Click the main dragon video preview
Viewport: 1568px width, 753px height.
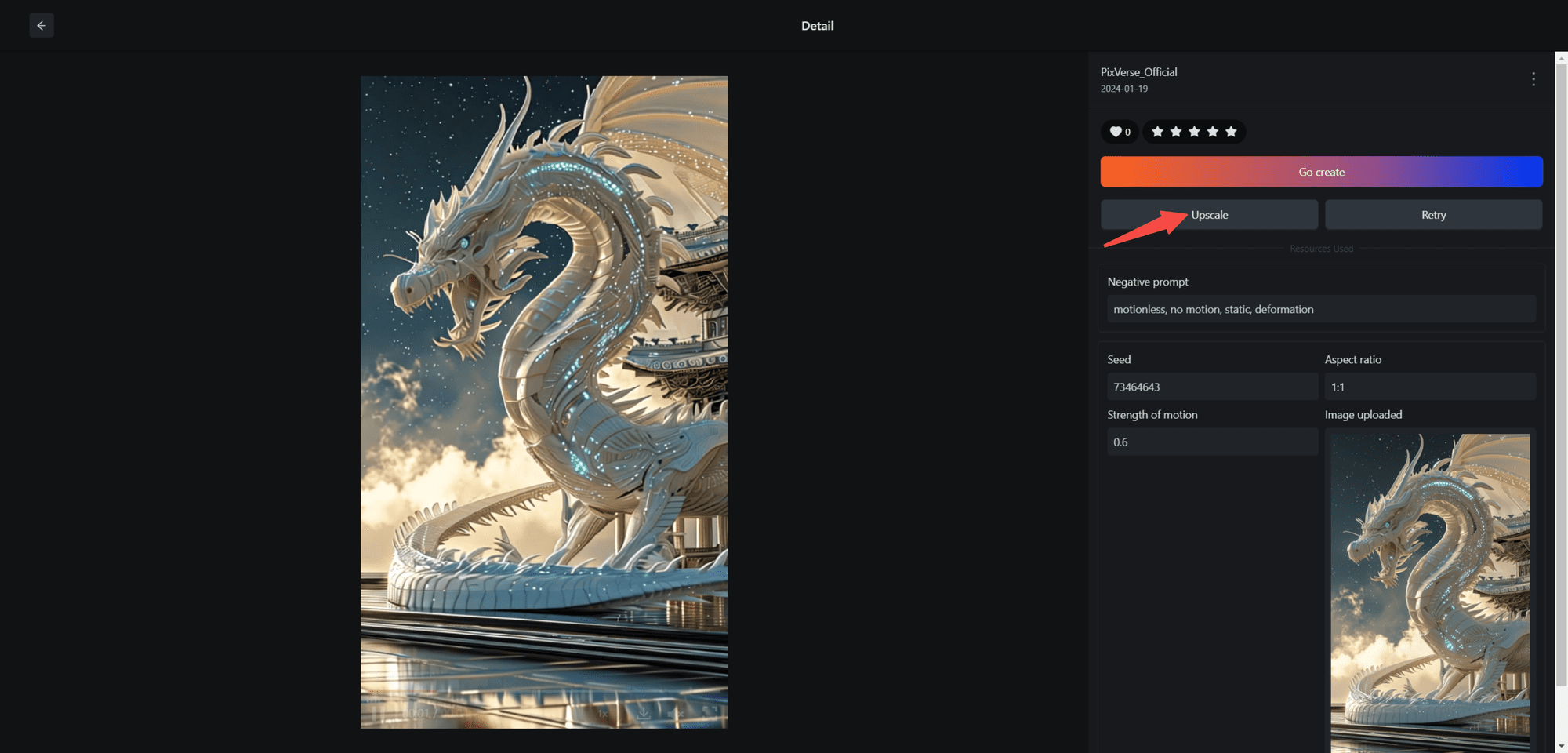click(x=544, y=402)
